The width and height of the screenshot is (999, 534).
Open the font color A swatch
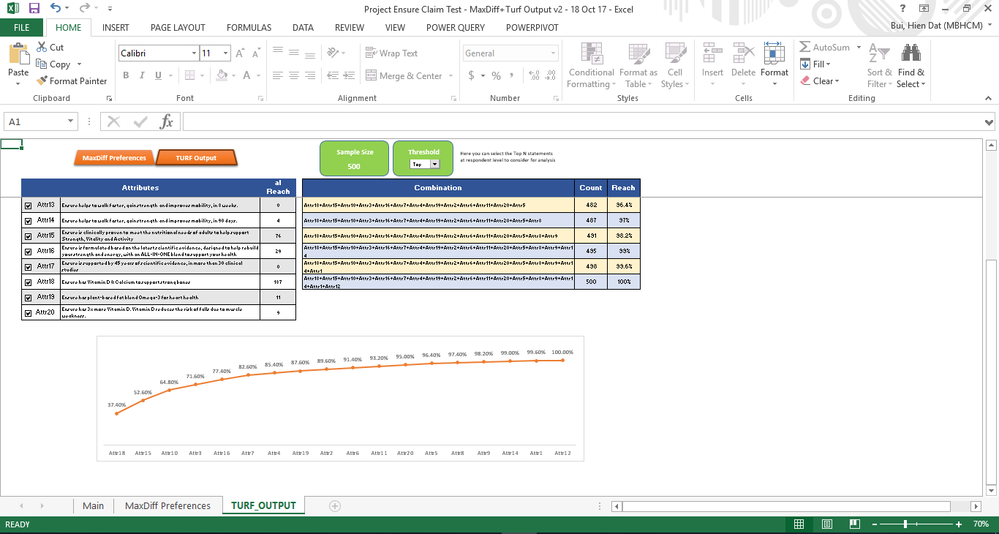247,75
